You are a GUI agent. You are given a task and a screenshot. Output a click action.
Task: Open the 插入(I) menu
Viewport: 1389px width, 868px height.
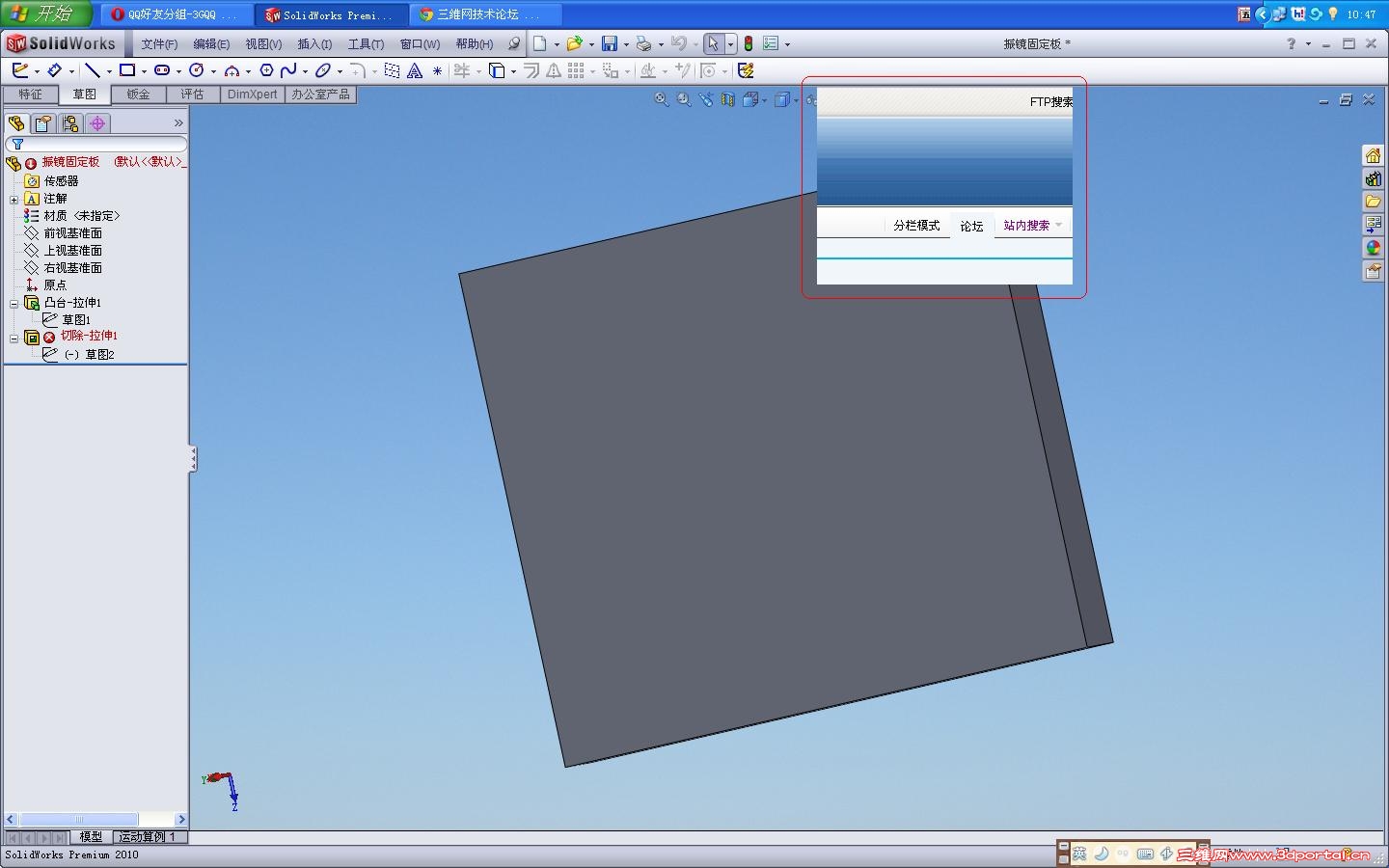[x=314, y=44]
